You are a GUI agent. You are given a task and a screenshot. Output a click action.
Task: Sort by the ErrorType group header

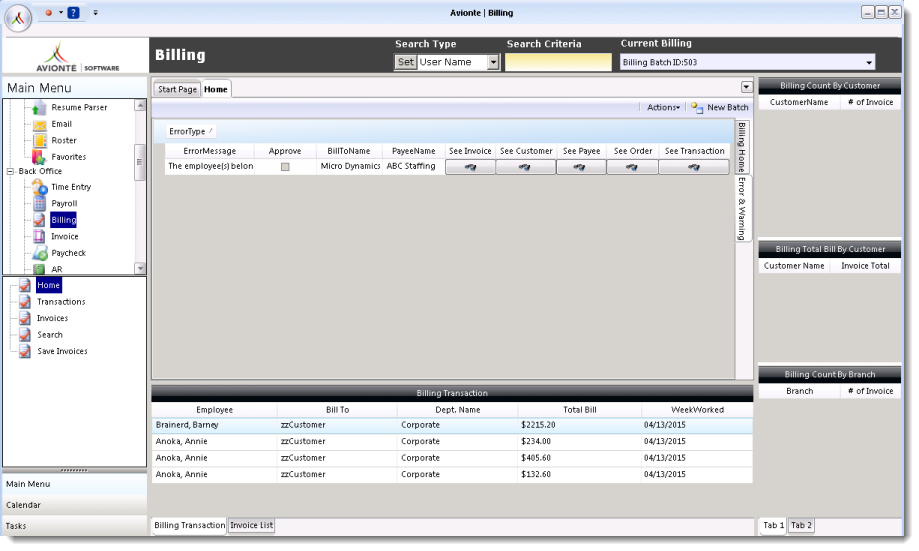190,131
